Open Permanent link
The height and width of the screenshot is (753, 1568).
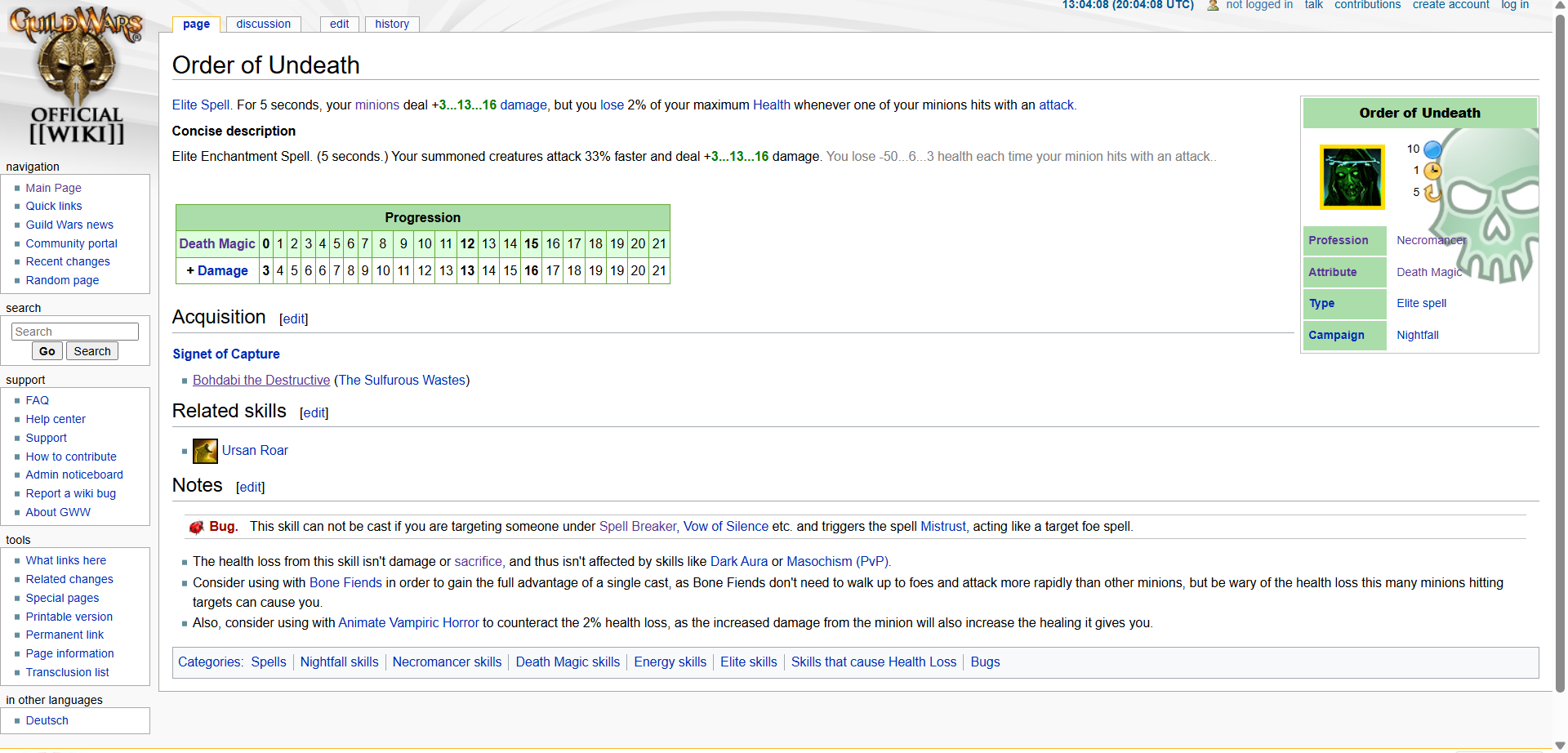(x=65, y=635)
